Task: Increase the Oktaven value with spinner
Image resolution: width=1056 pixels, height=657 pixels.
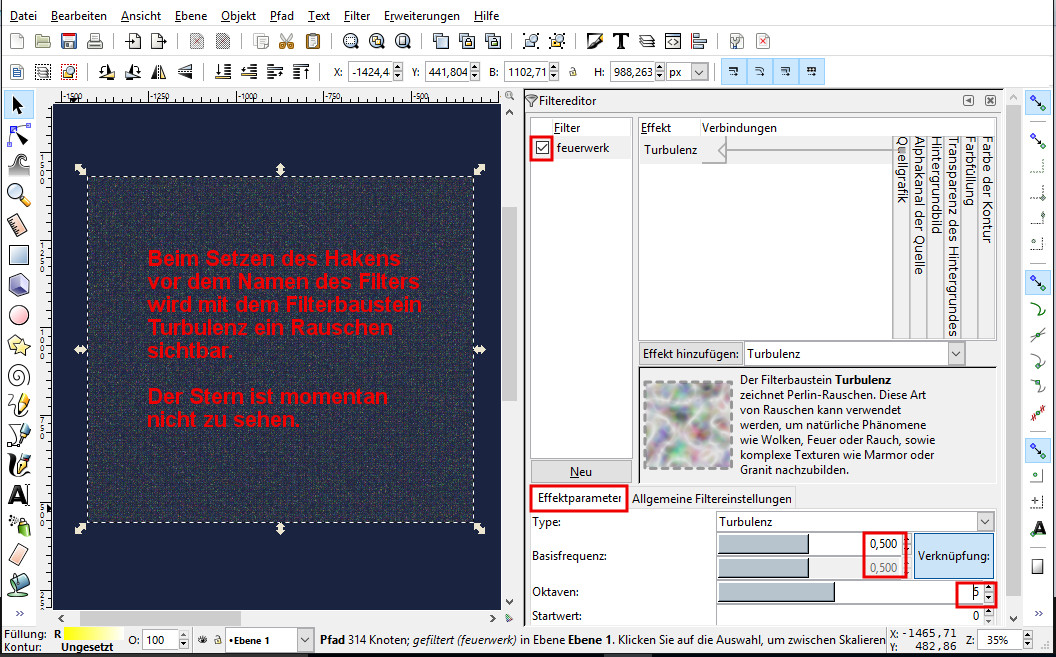Action: pos(988,588)
